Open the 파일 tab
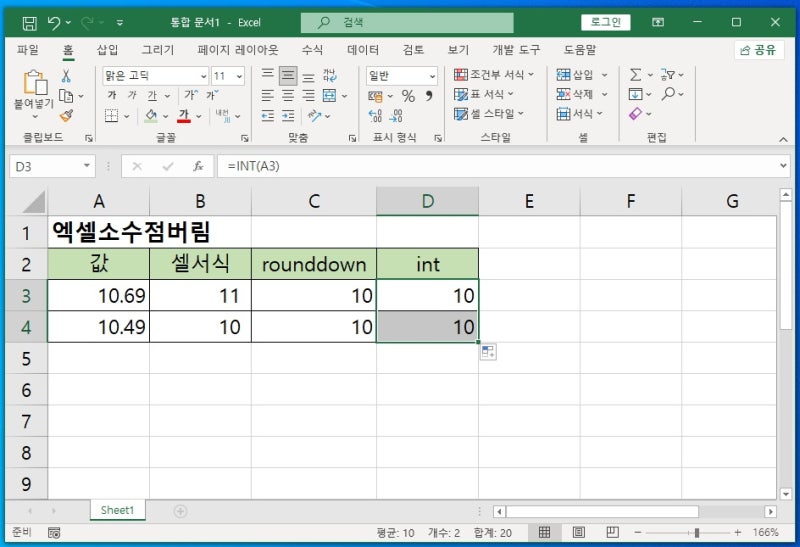The height and width of the screenshot is (547, 800). pos(28,49)
